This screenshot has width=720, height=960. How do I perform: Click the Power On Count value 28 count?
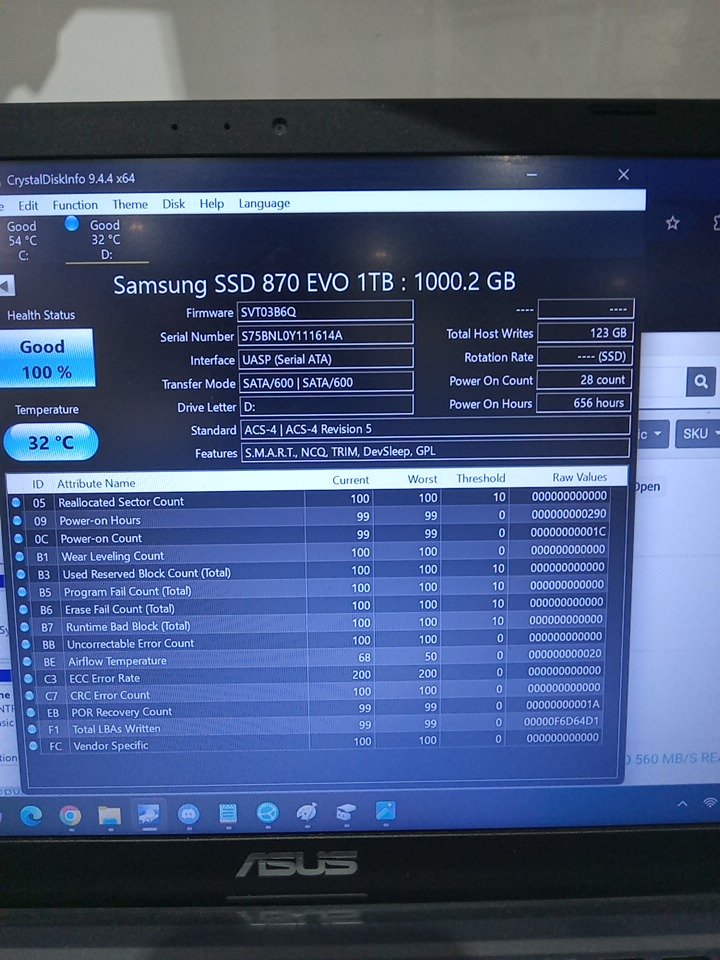point(585,380)
